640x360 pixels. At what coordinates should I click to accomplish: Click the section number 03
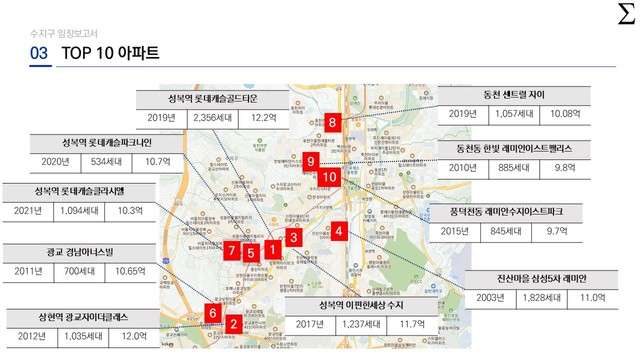[x=39, y=53]
